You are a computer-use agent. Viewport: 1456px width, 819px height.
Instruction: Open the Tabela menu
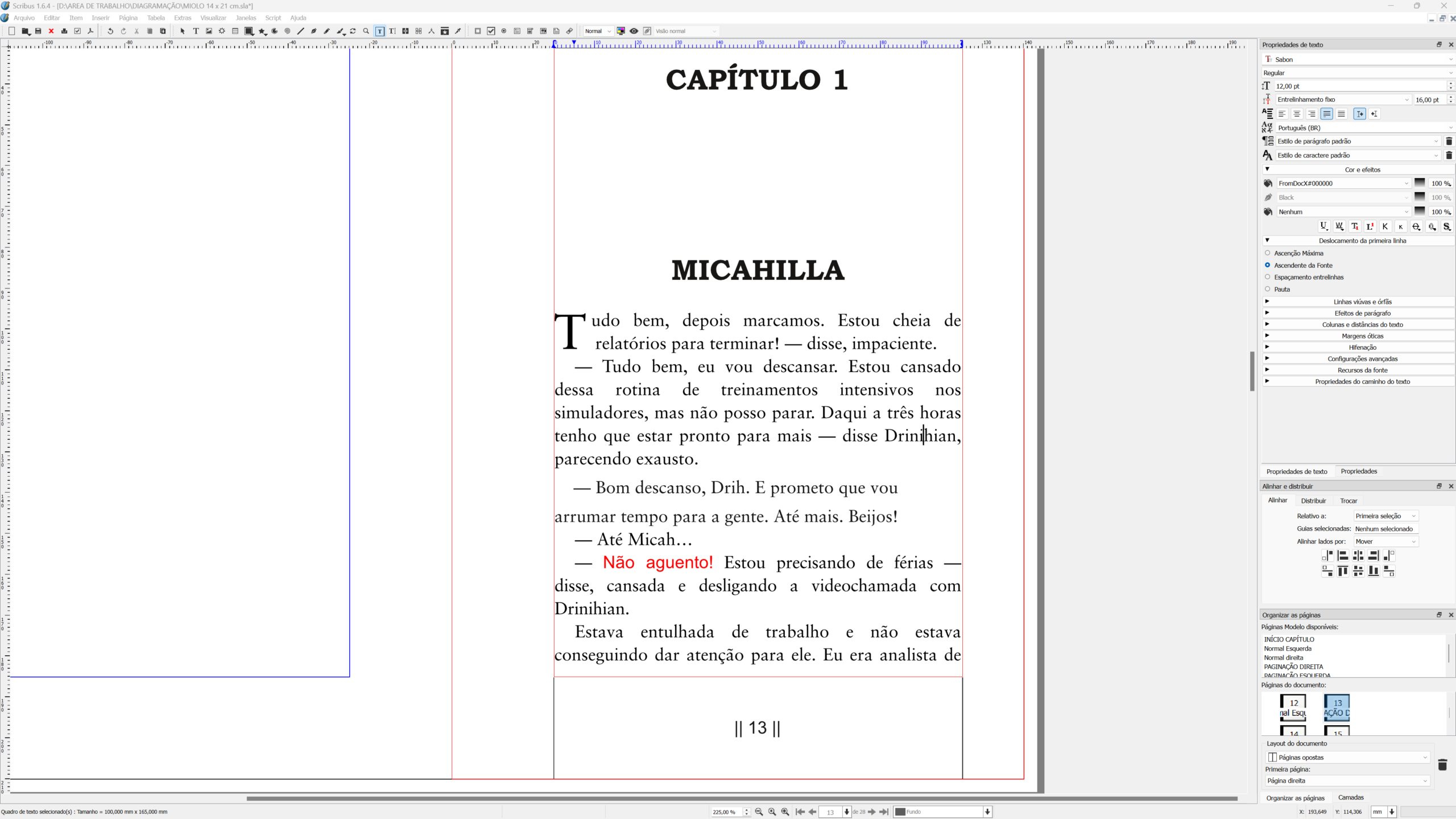(x=156, y=18)
